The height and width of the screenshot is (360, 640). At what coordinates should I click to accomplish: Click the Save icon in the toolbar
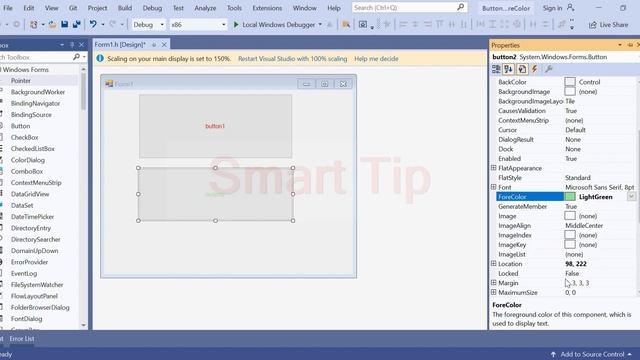(x=64, y=24)
